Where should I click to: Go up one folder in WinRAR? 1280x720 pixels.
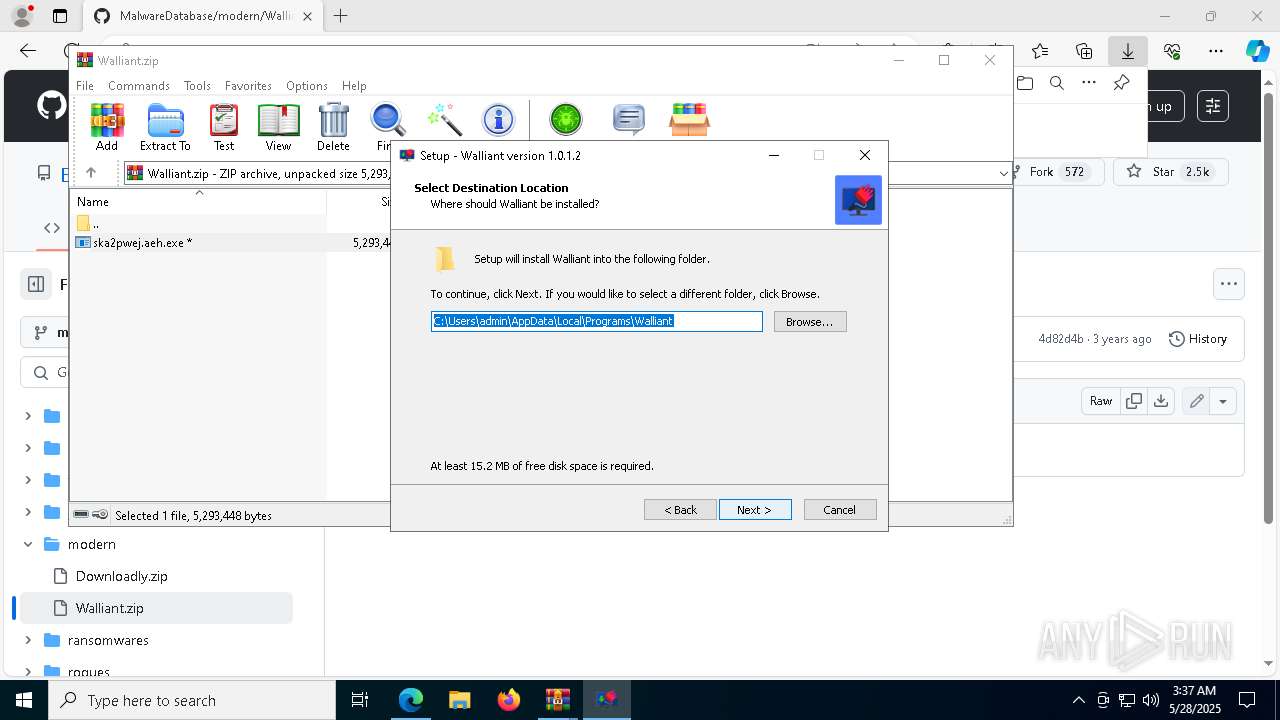[x=91, y=173]
